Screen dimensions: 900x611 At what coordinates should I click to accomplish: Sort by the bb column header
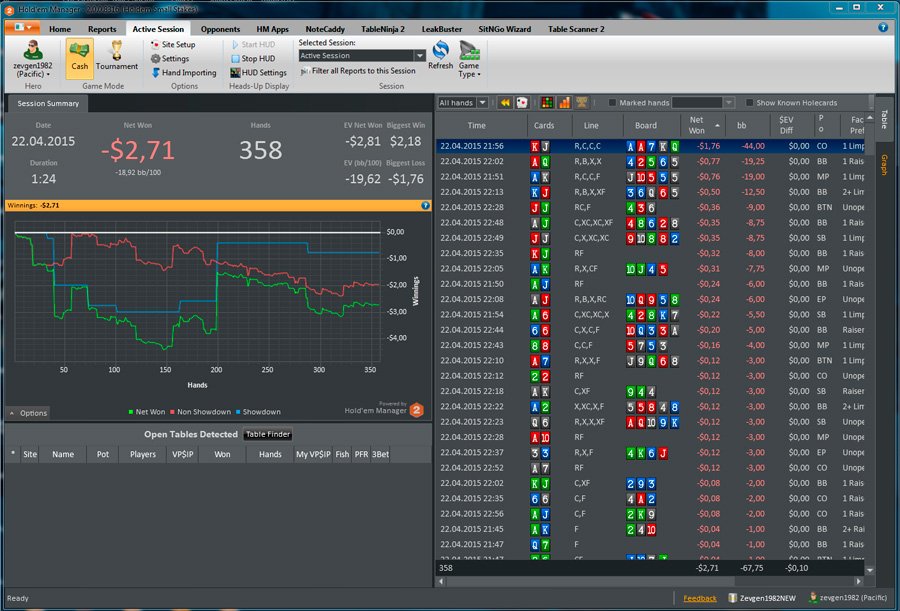point(742,125)
